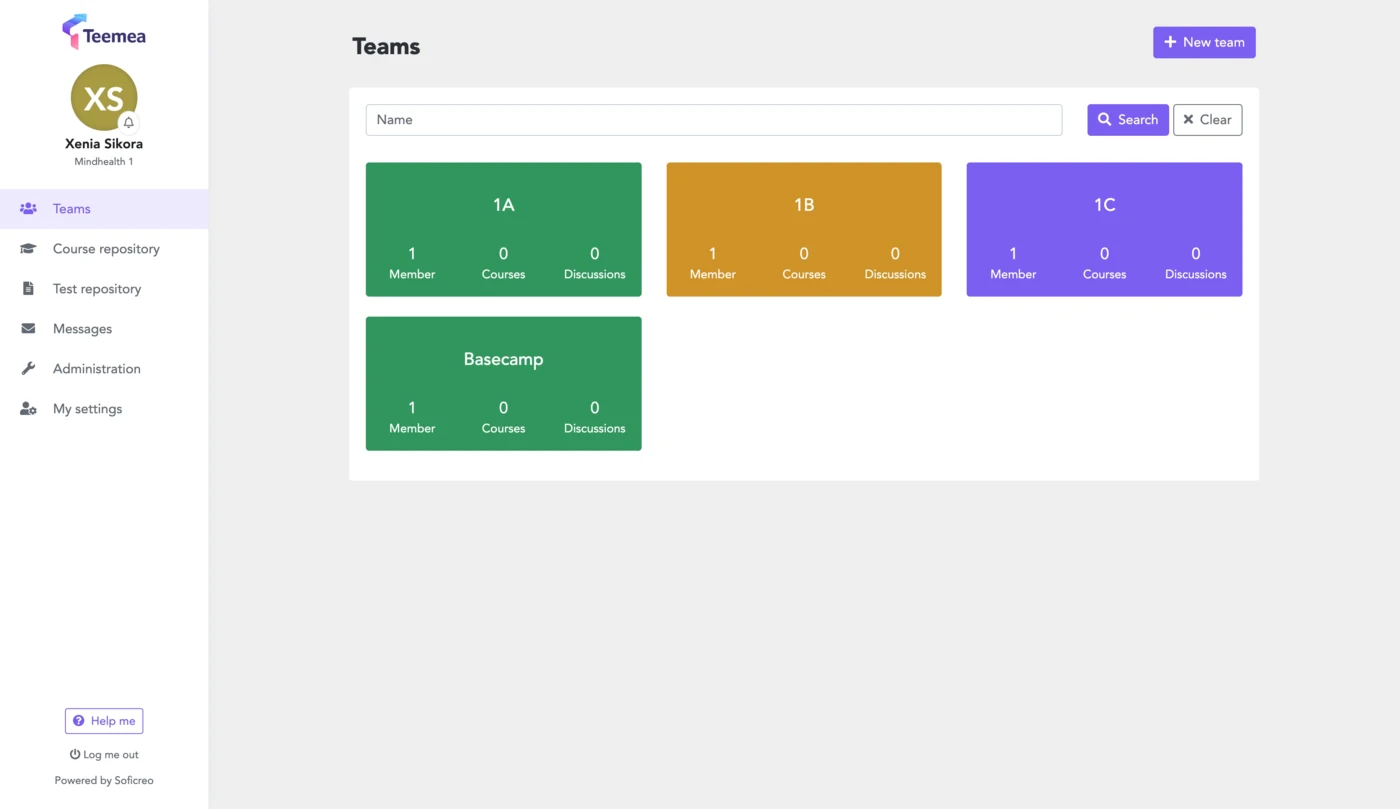
Task: Open the 1A team card
Action: tap(503, 229)
